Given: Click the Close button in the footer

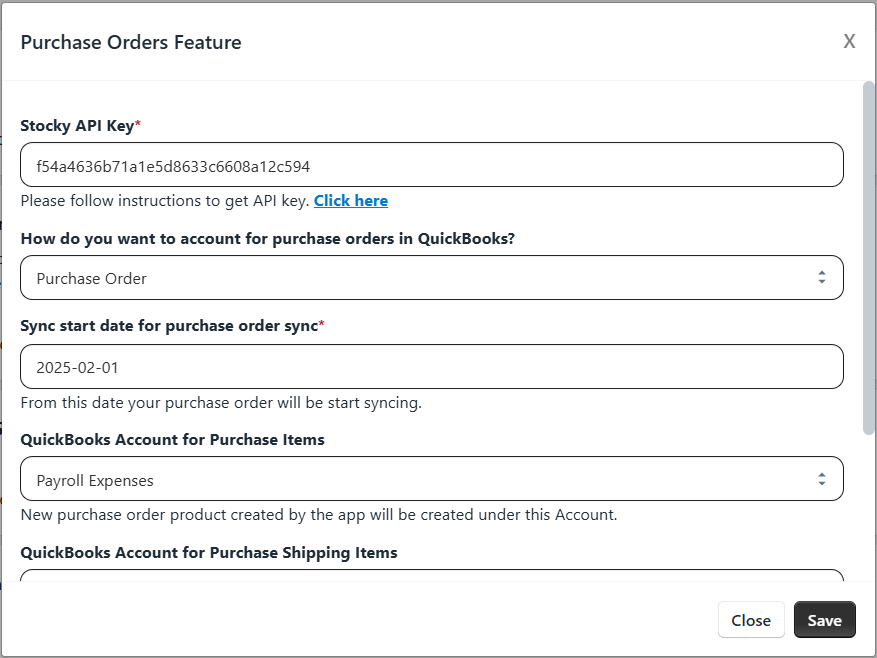Looking at the screenshot, I should (751, 619).
